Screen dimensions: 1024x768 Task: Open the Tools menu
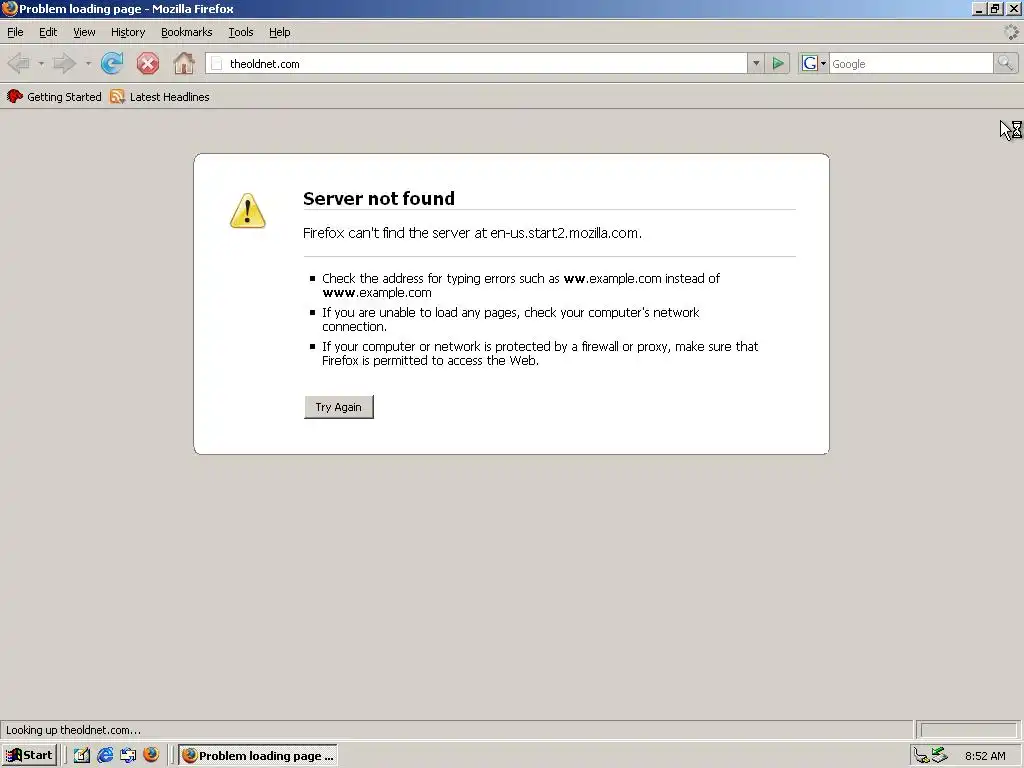241,32
